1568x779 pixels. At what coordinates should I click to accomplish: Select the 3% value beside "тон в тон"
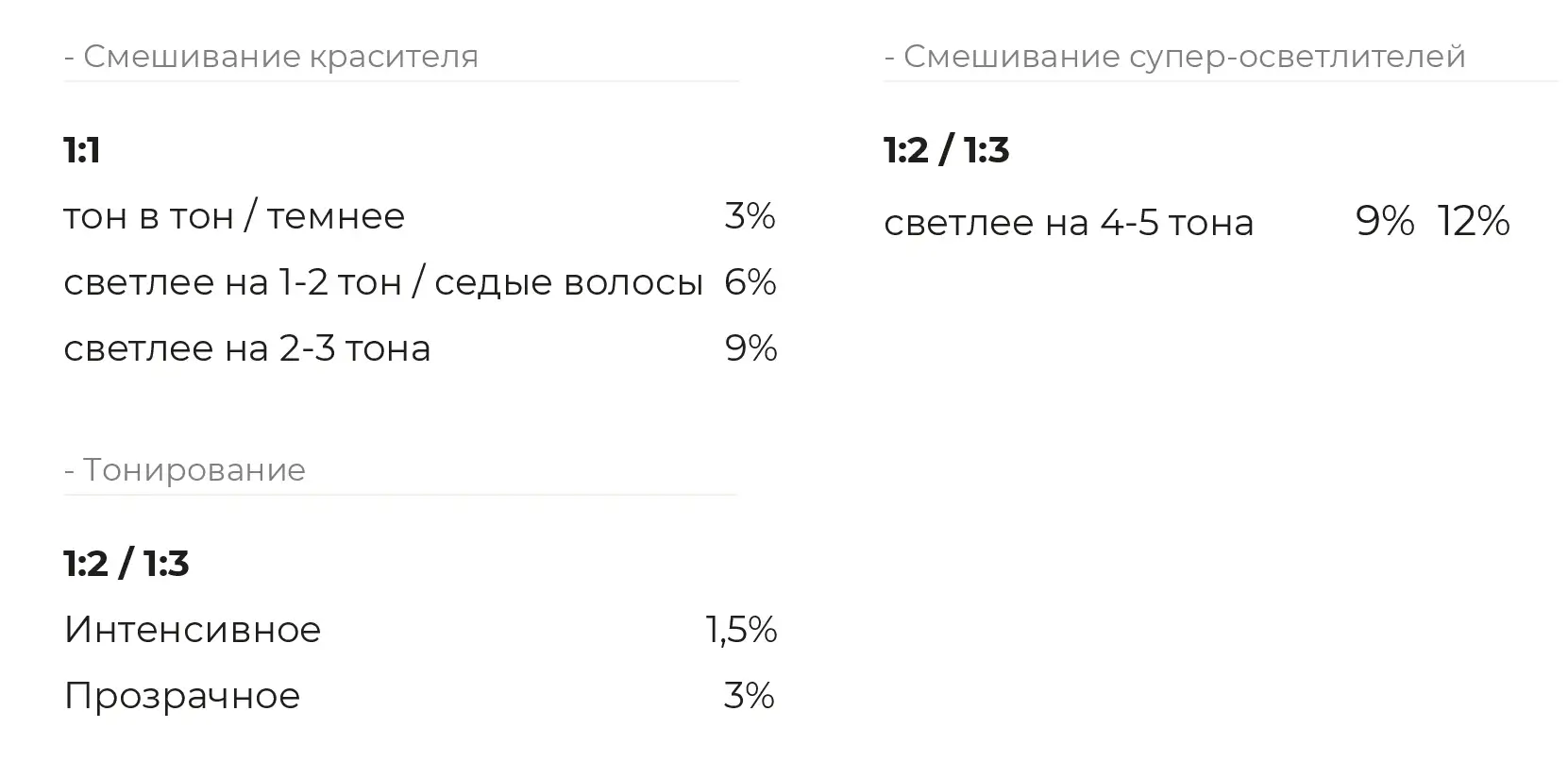[750, 216]
